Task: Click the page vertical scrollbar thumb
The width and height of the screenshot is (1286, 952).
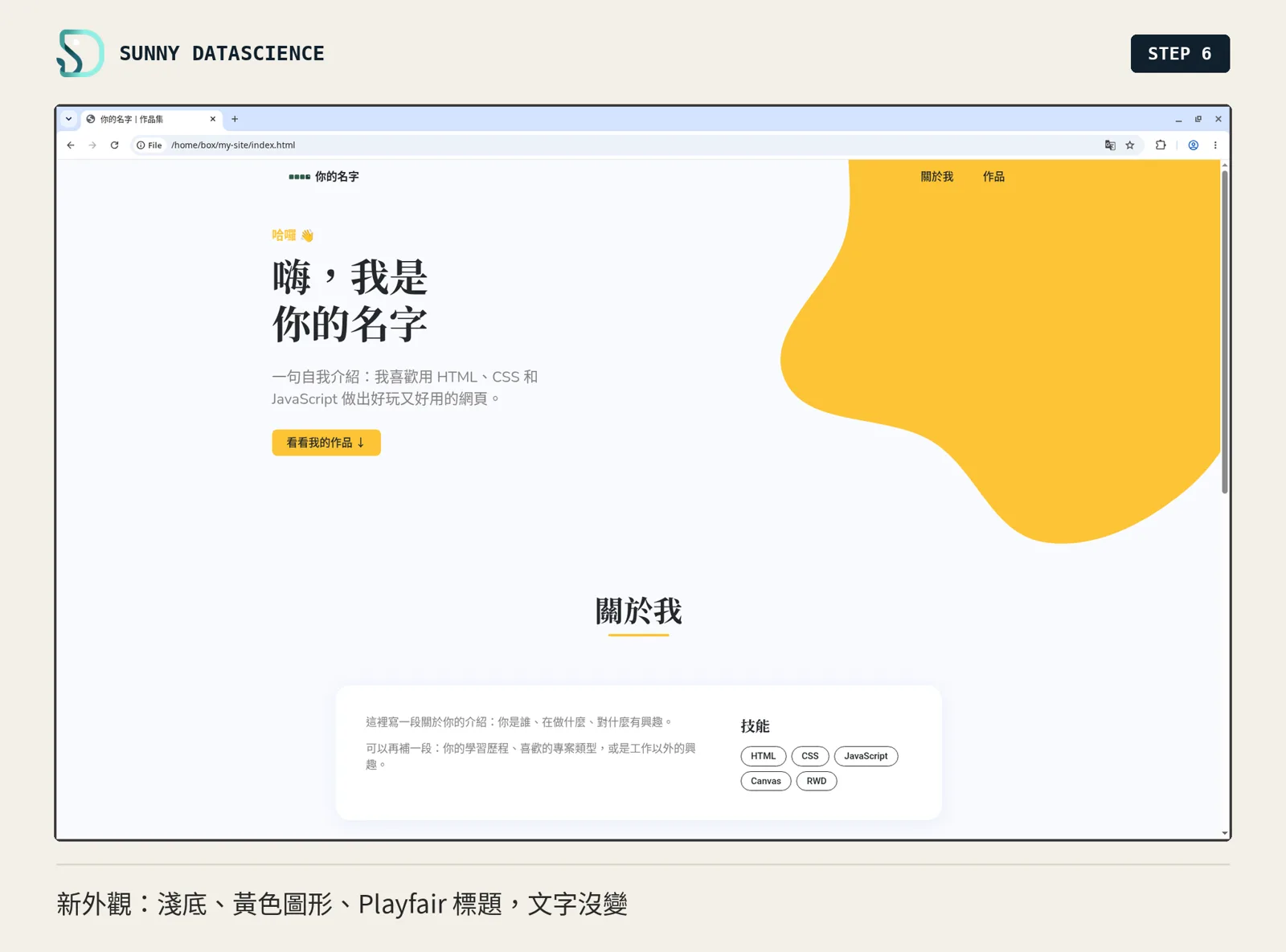Action: (x=1225, y=331)
